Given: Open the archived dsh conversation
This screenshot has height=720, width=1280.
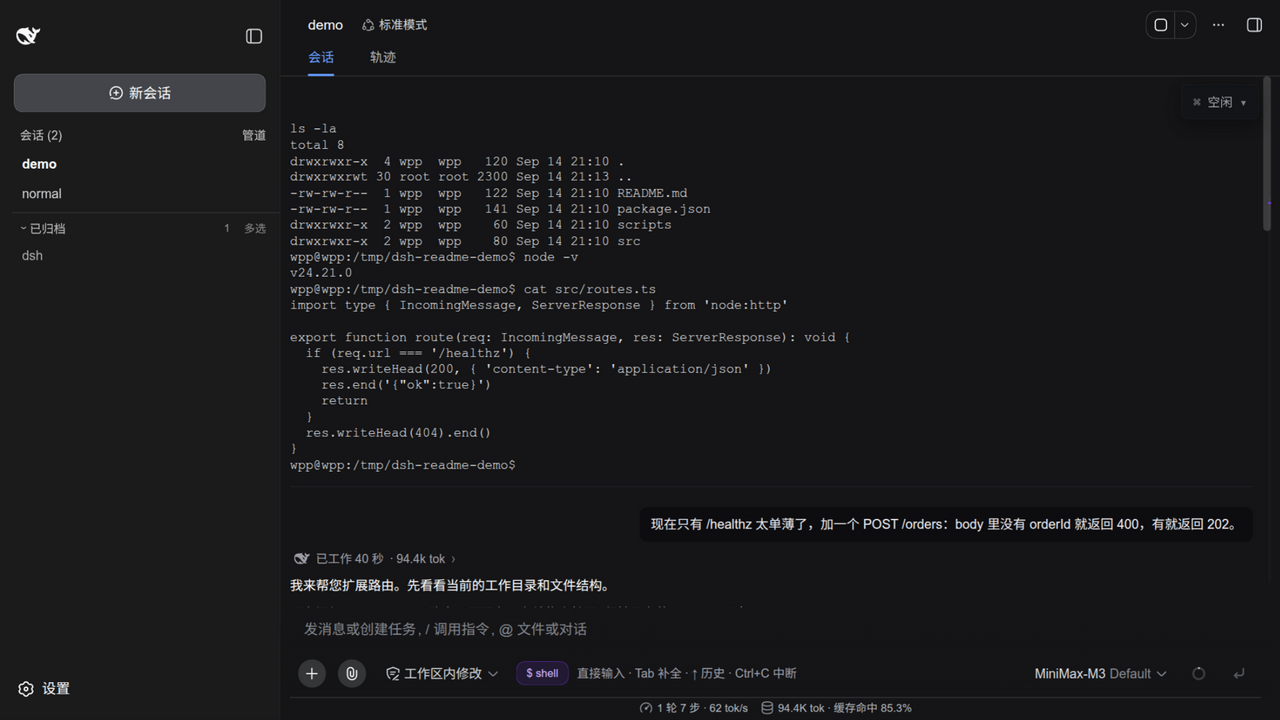Looking at the screenshot, I should [x=140, y=255].
